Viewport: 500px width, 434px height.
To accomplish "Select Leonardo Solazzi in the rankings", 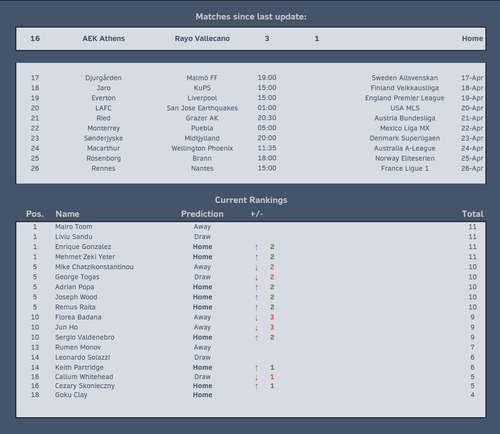I will click(82, 357).
